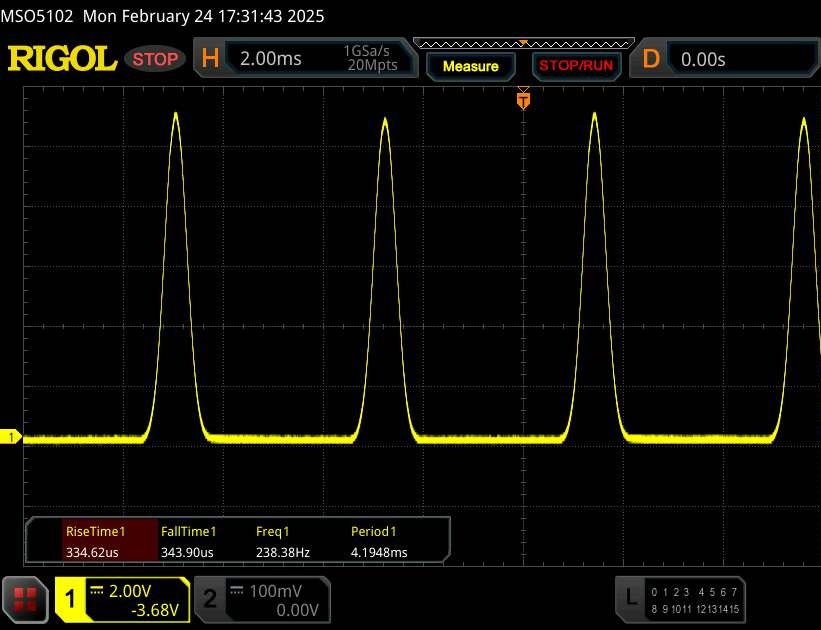Click channel 1 DC coupling icon

tap(97, 591)
